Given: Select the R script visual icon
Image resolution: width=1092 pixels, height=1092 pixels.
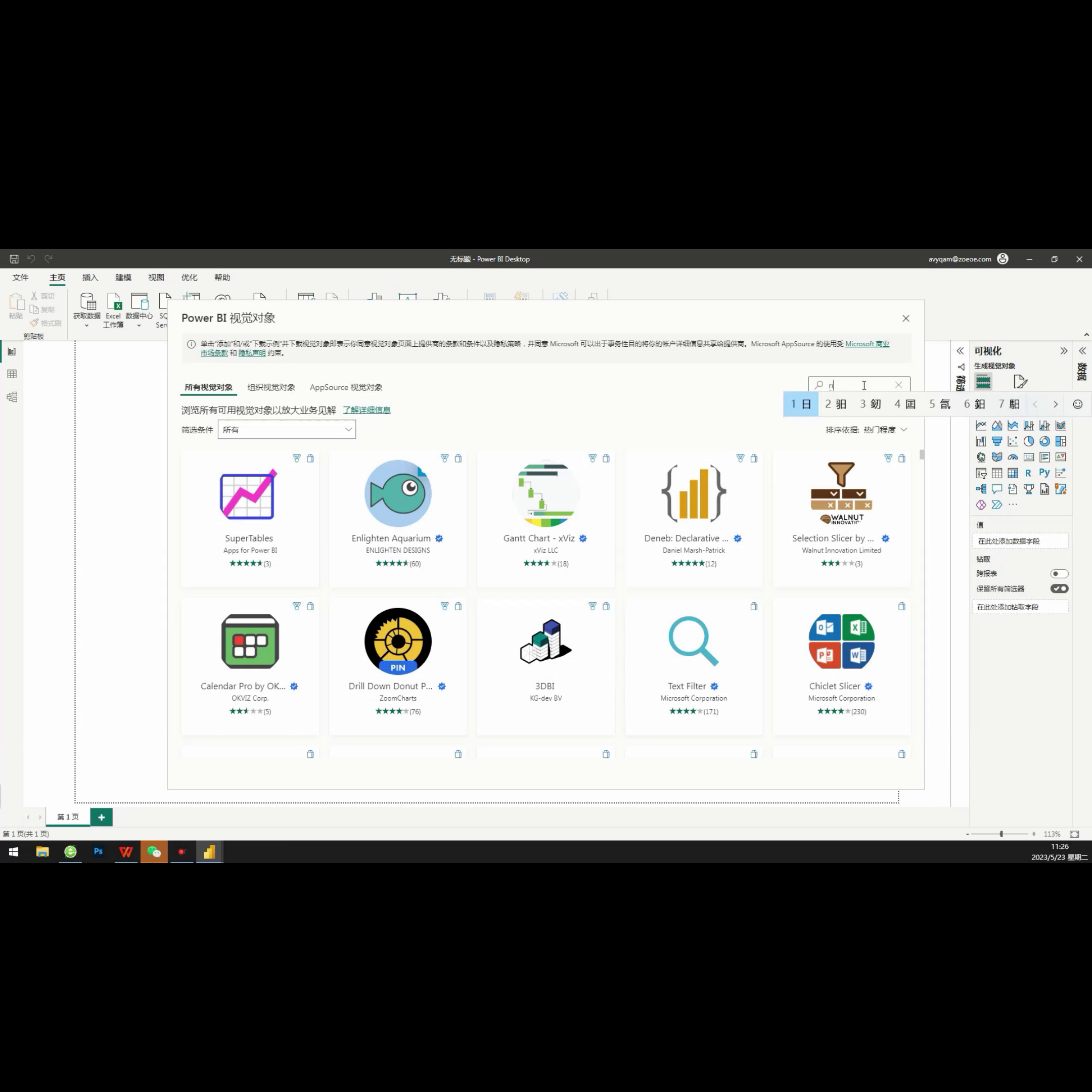Looking at the screenshot, I should [x=1029, y=473].
